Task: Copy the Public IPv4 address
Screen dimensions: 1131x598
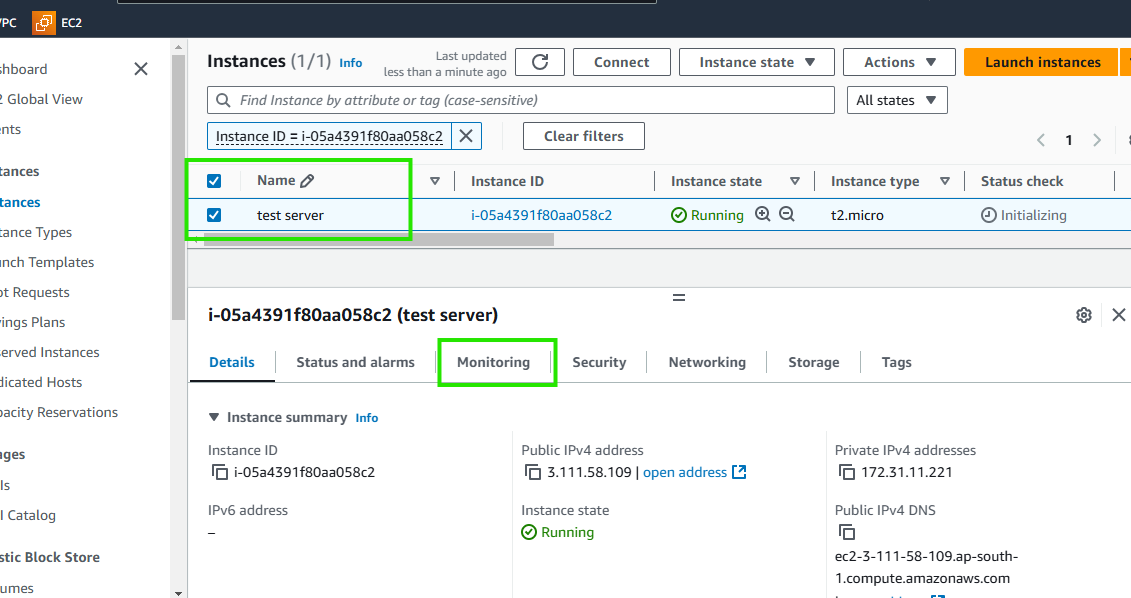Action: (x=533, y=471)
